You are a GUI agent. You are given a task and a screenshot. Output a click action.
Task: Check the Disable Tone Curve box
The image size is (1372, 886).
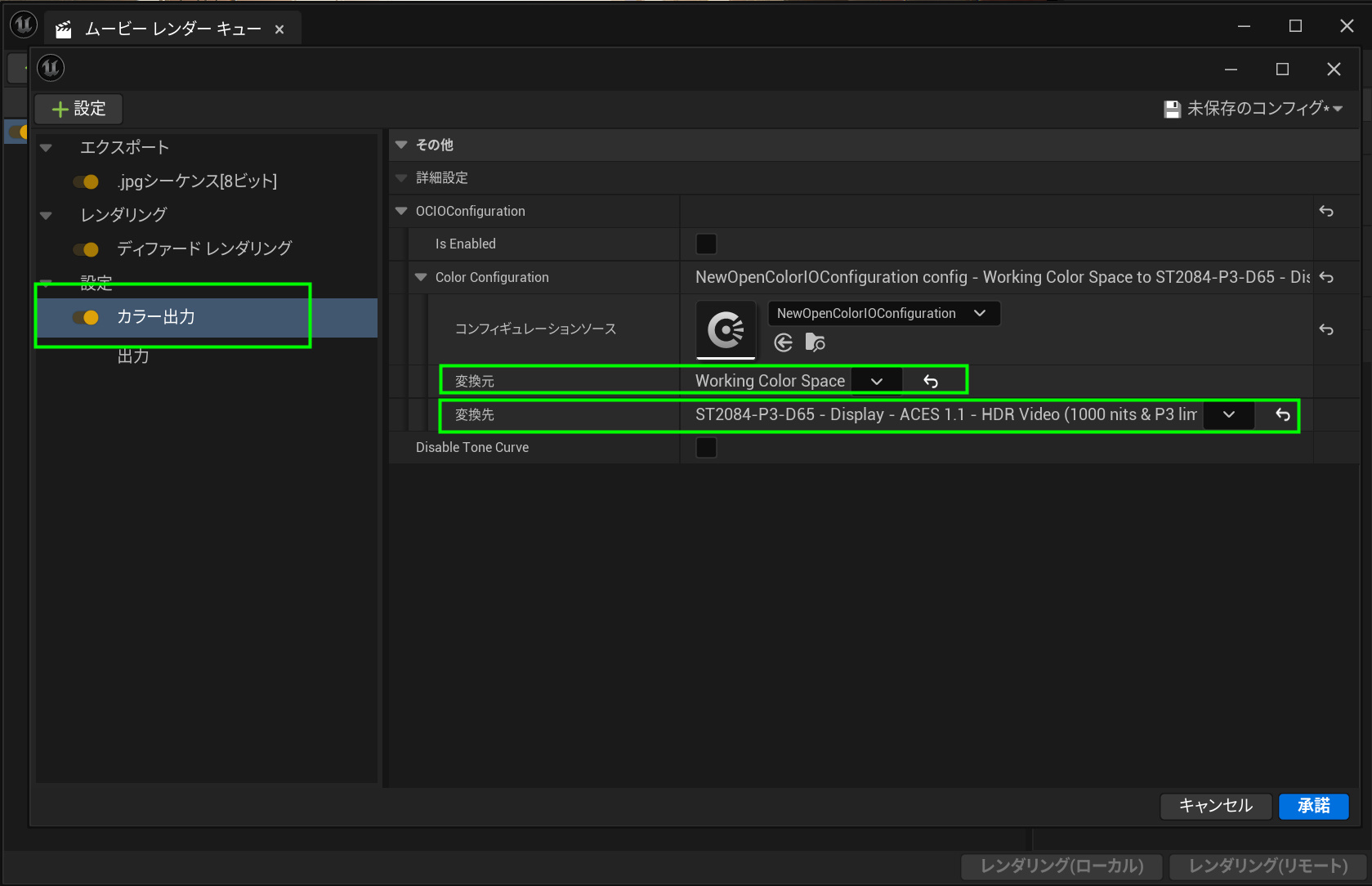(706, 448)
